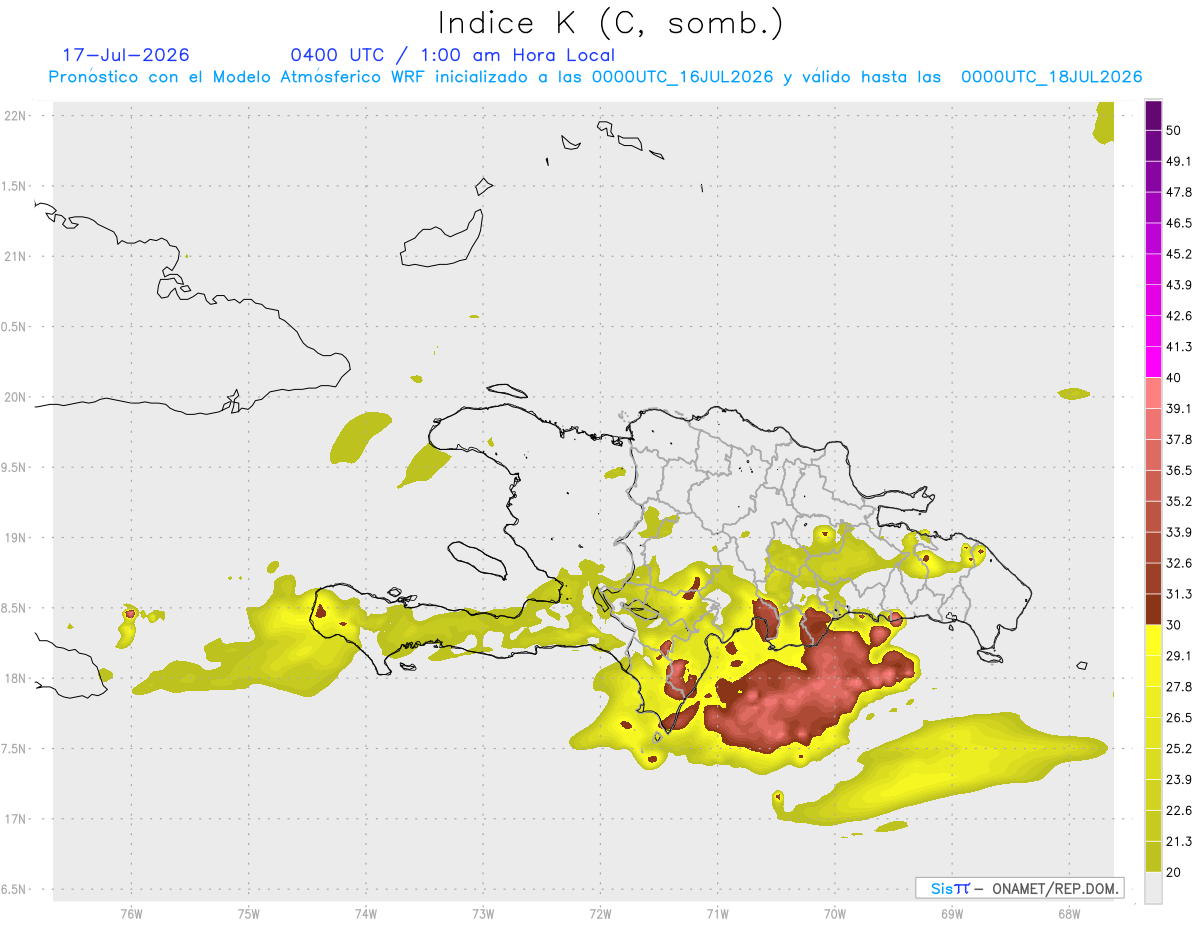This screenshot has height=927, width=1200.
Task: Pick the light gray swatch below 20
Action: [1153, 888]
